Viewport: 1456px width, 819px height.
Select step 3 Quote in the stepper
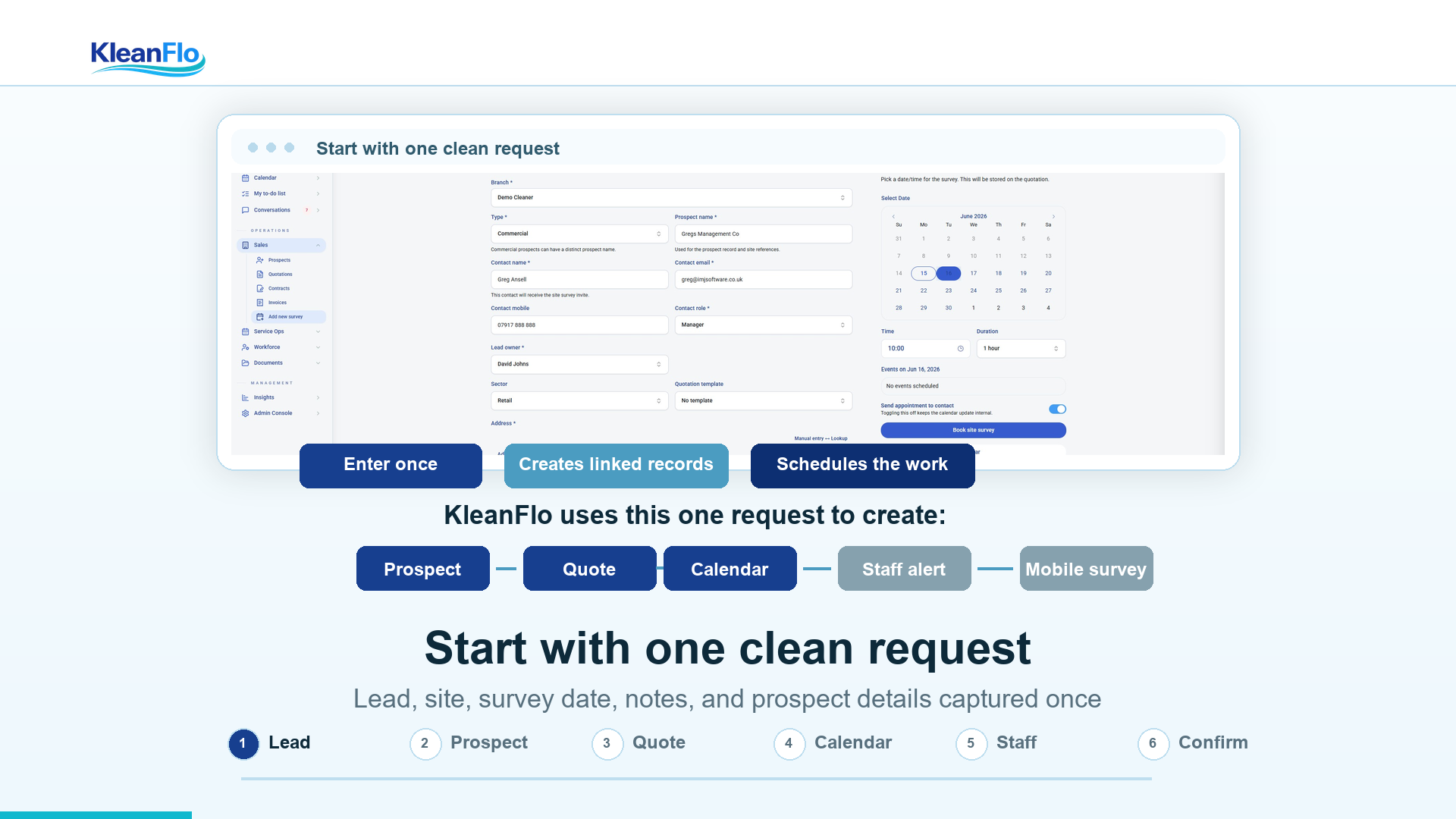639,744
